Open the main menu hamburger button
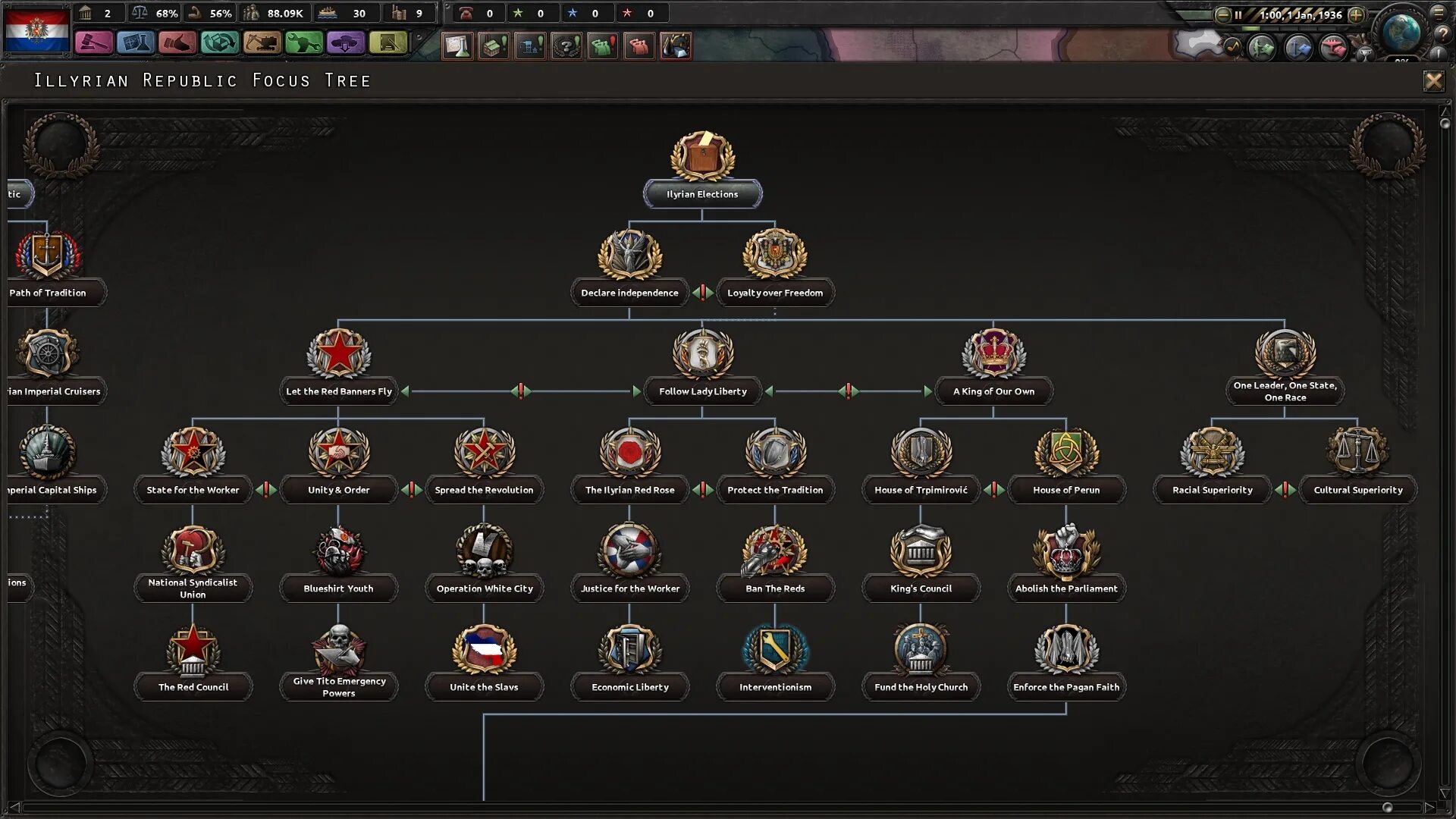This screenshot has height=819, width=1456. [x=1439, y=12]
